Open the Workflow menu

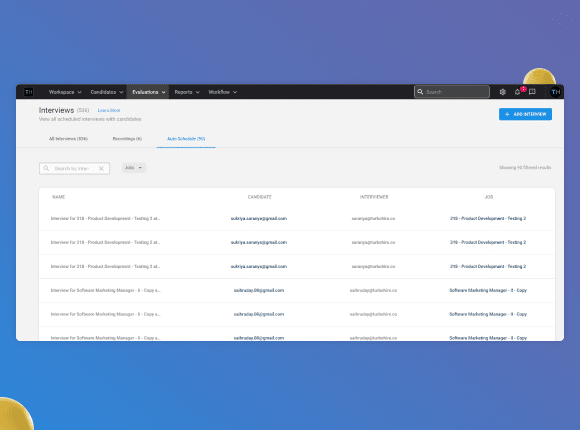[223, 92]
